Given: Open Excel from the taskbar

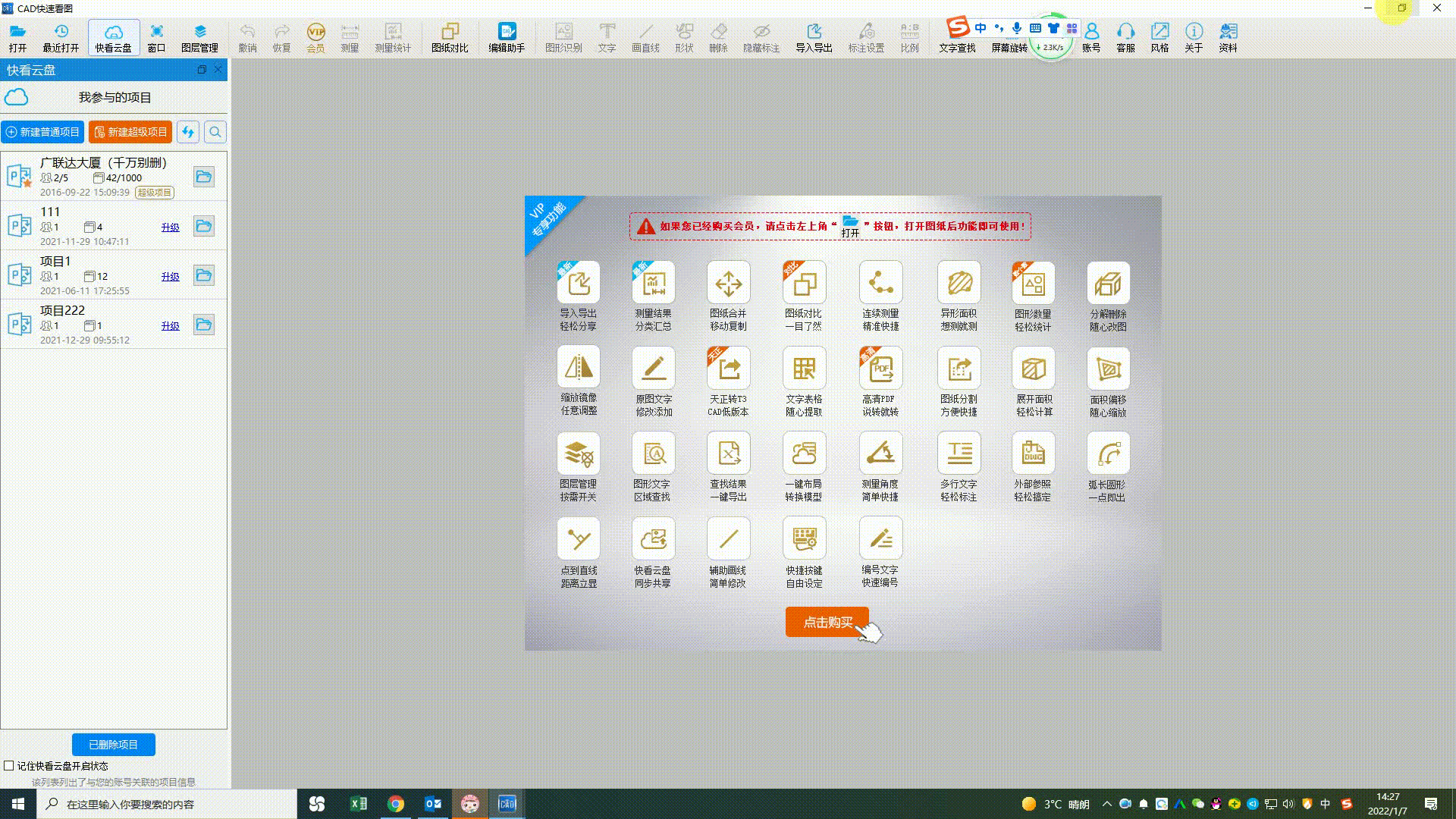Looking at the screenshot, I should tap(359, 804).
